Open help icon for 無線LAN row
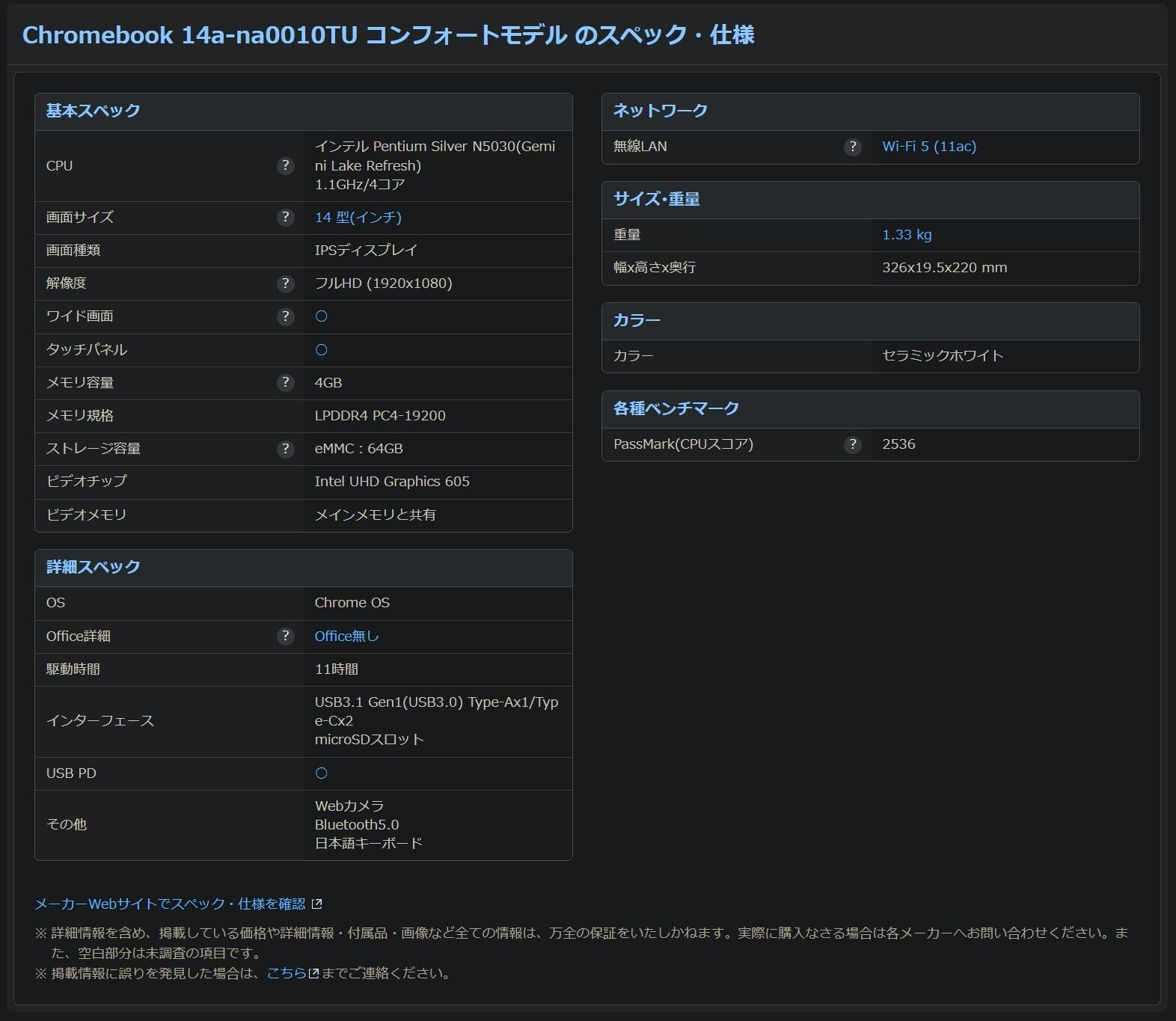Image resolution: width=1176 pixels, height=1021 pixels. (852, 147)
